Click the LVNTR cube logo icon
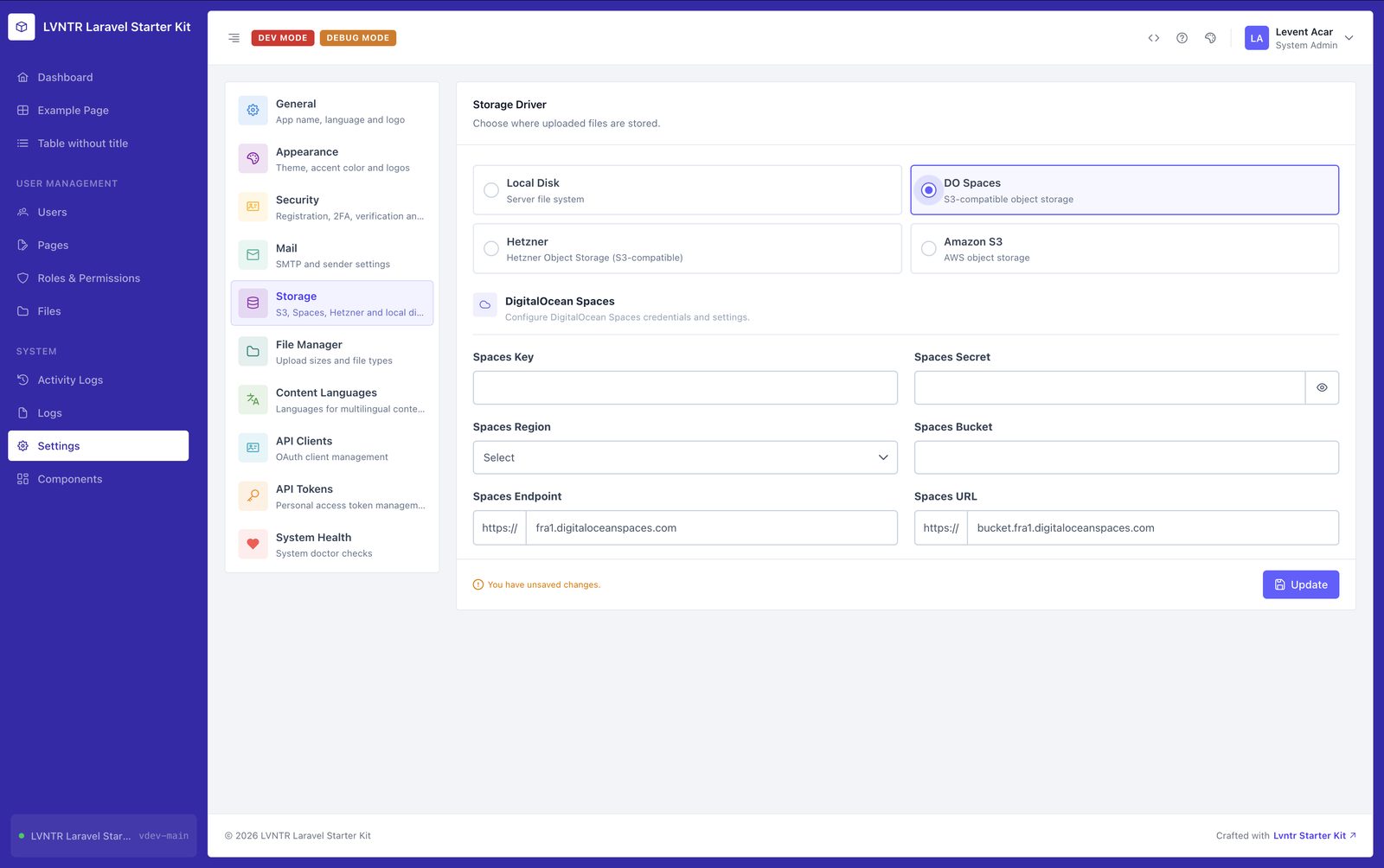 (22, 27)
